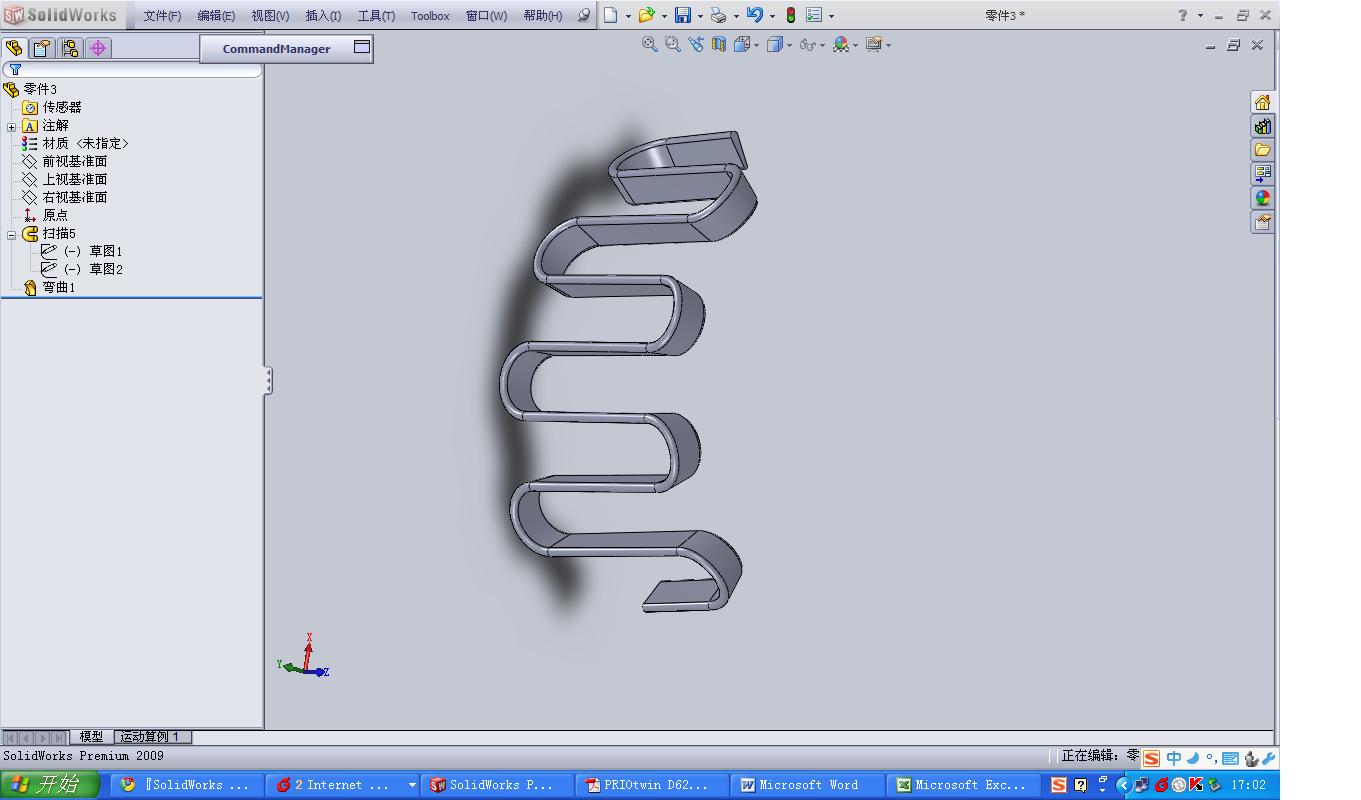Open the View Orientation dropdown arrow
1361x800 pixels.
coord(757,45)
